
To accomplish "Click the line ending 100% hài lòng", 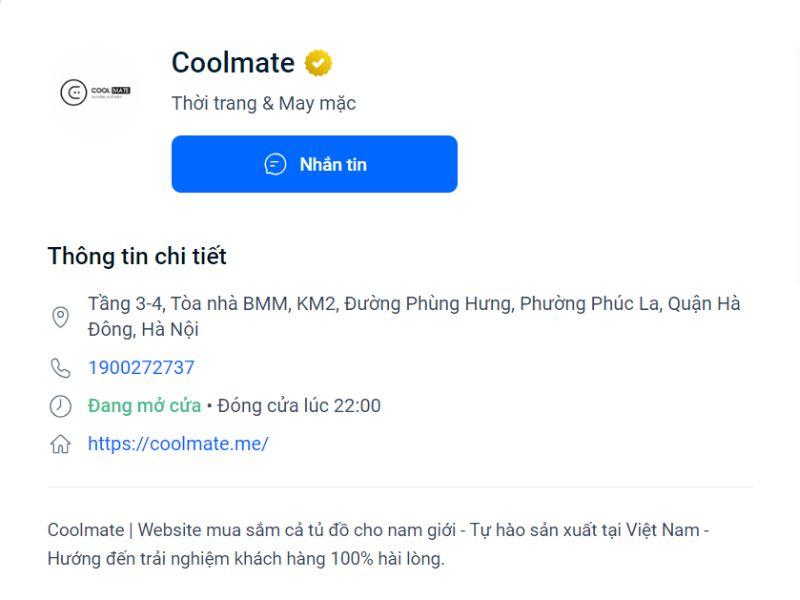I will coord(245,559).
